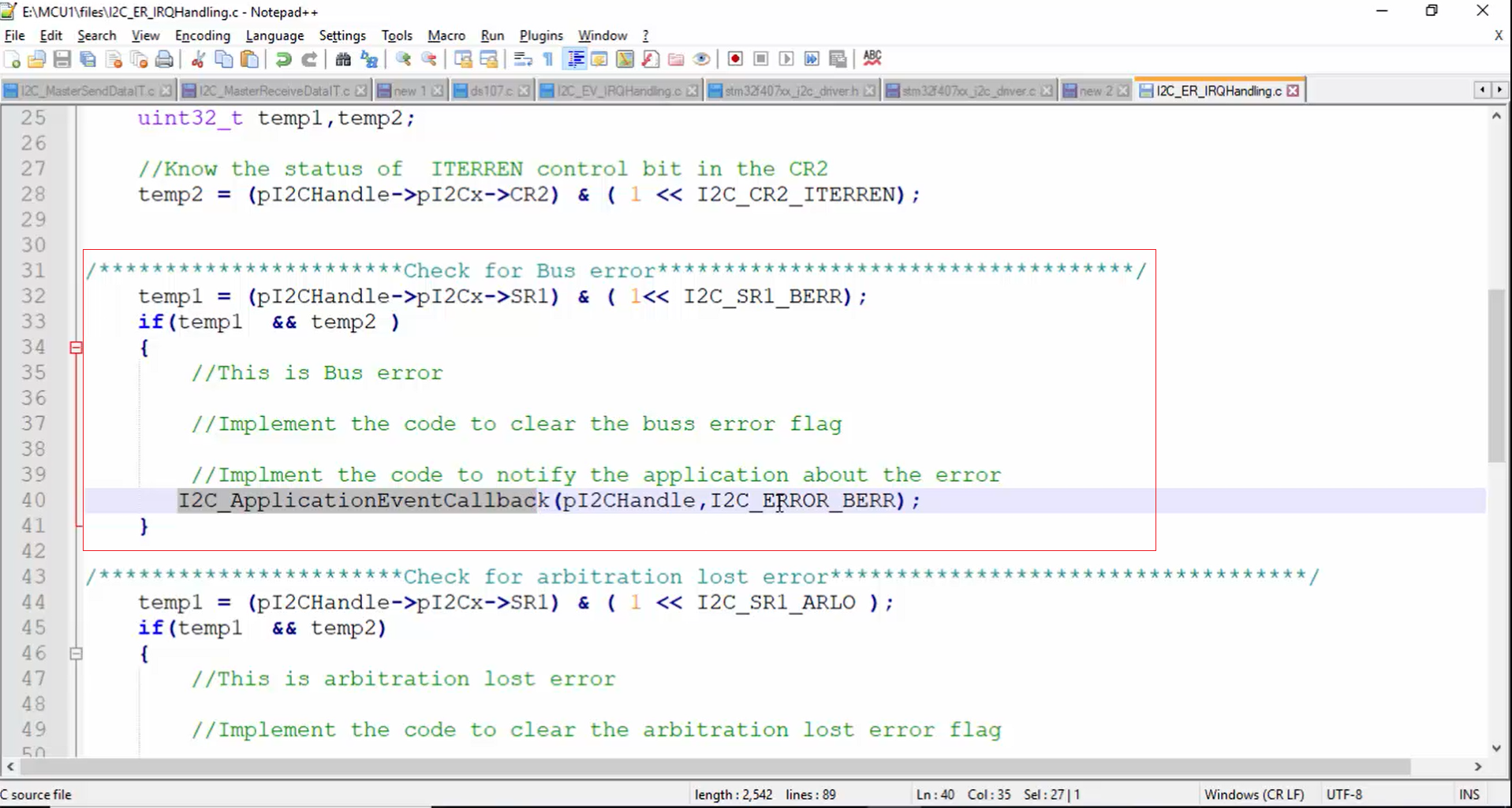Screen dimensions: 1512x808
Task: Open the Language menu
Action: point(274,35)
